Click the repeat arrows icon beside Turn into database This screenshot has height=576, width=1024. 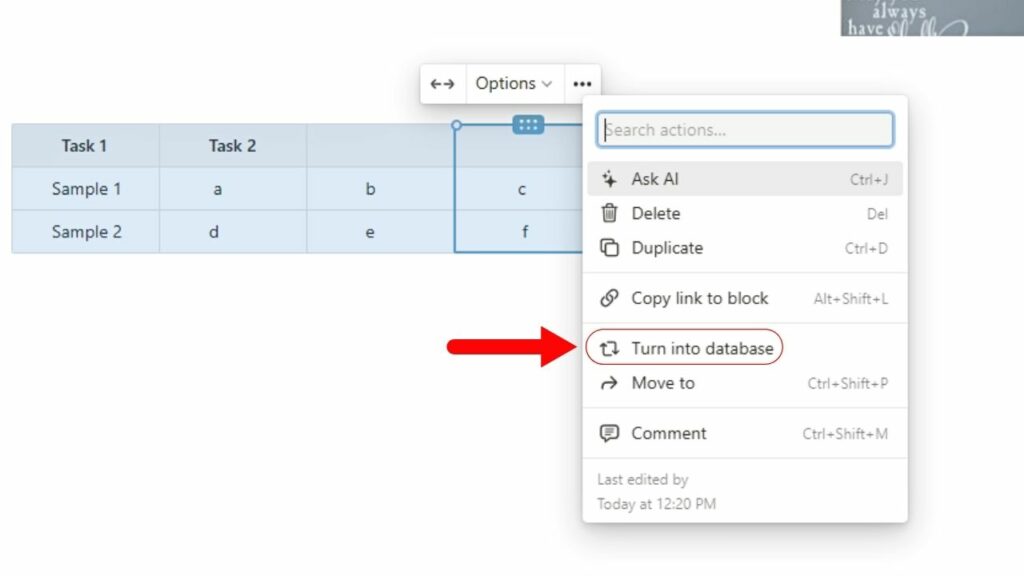click(x=612, y=347)
